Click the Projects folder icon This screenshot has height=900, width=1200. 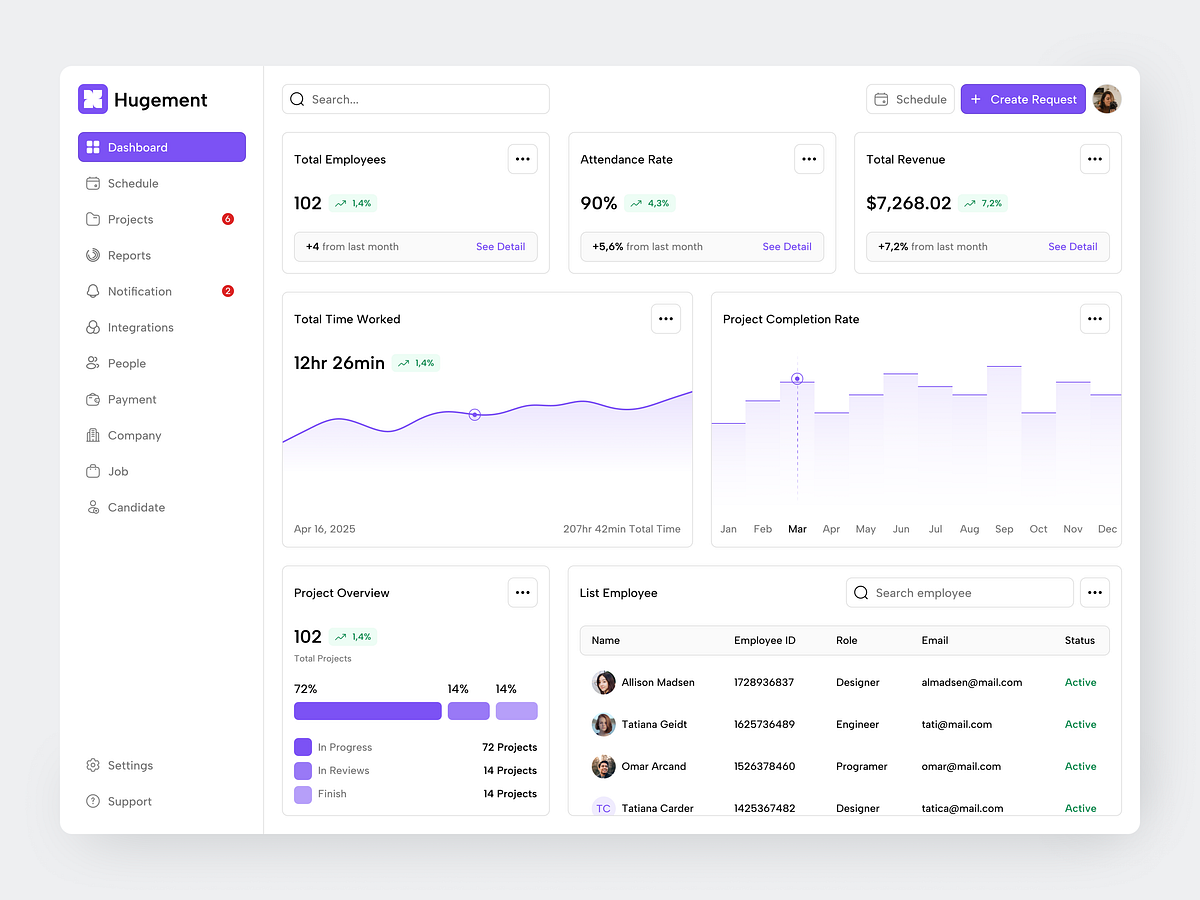tap(91, 219)
